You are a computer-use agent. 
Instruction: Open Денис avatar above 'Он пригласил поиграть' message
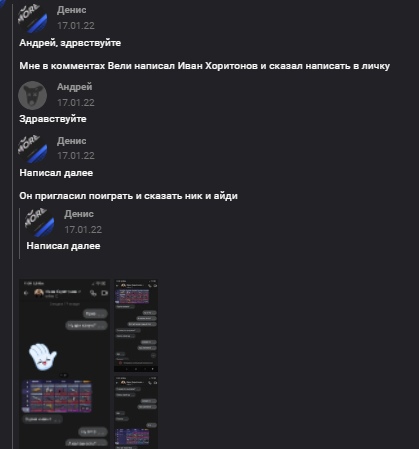coord(32,149)
